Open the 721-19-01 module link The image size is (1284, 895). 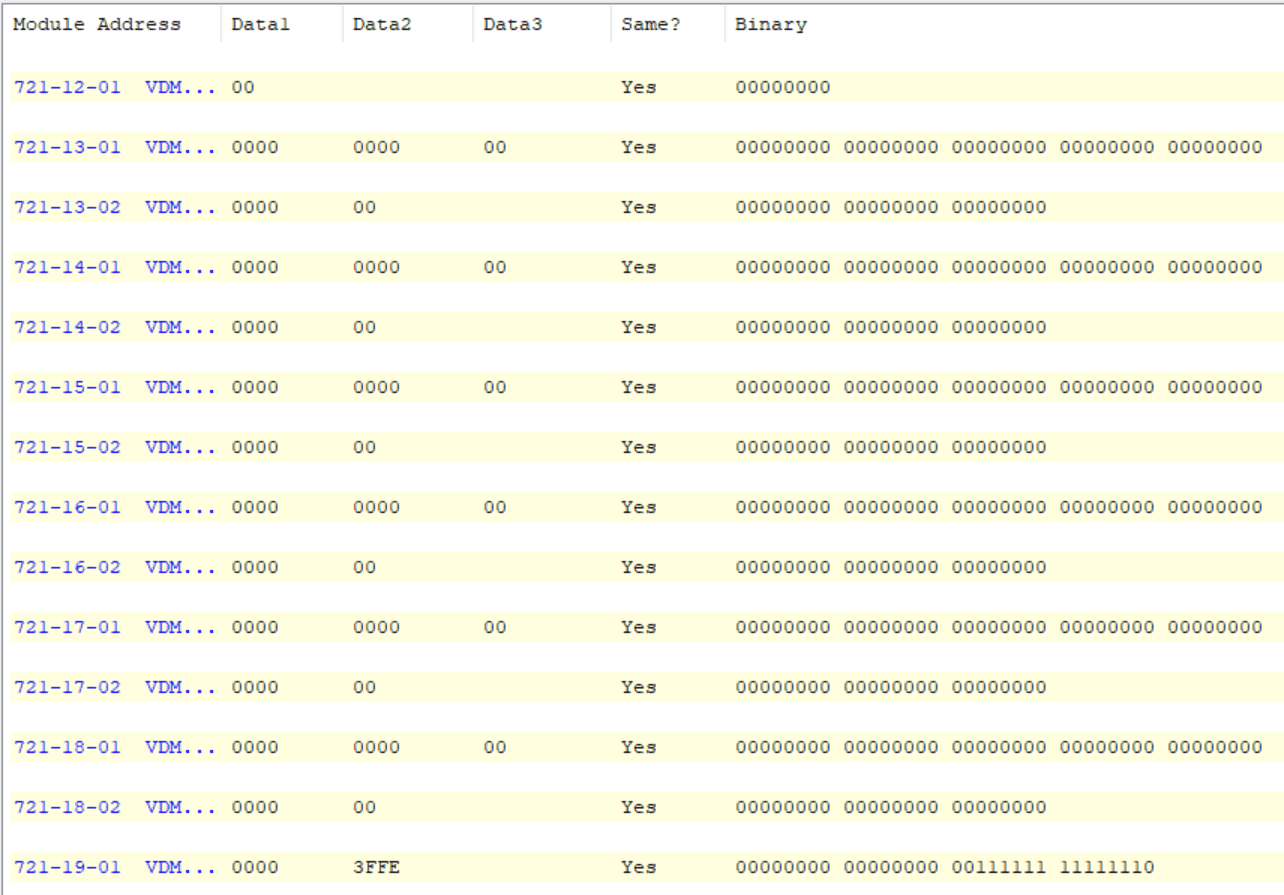click(x=67, y=867)
